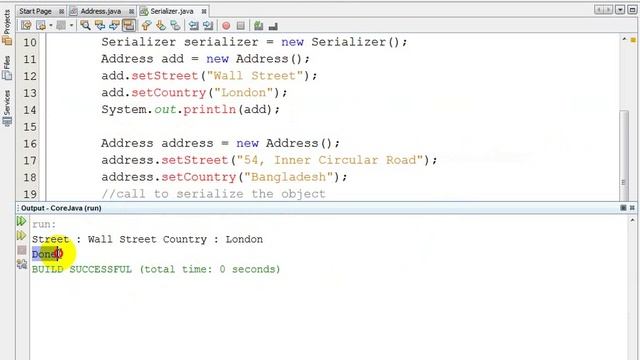This screenshot has width=640, height=360.
Task: Open the documents list dropdown arrow
Action: [620, 10]
